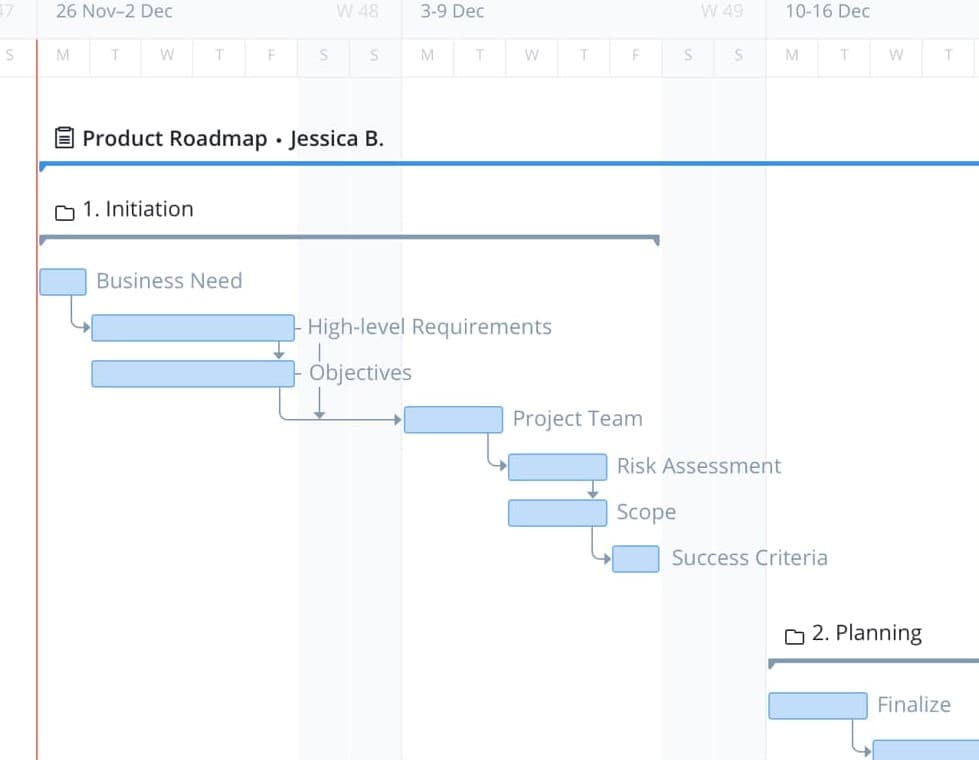Click the High-level Requirements label

(x=430, y=327)
